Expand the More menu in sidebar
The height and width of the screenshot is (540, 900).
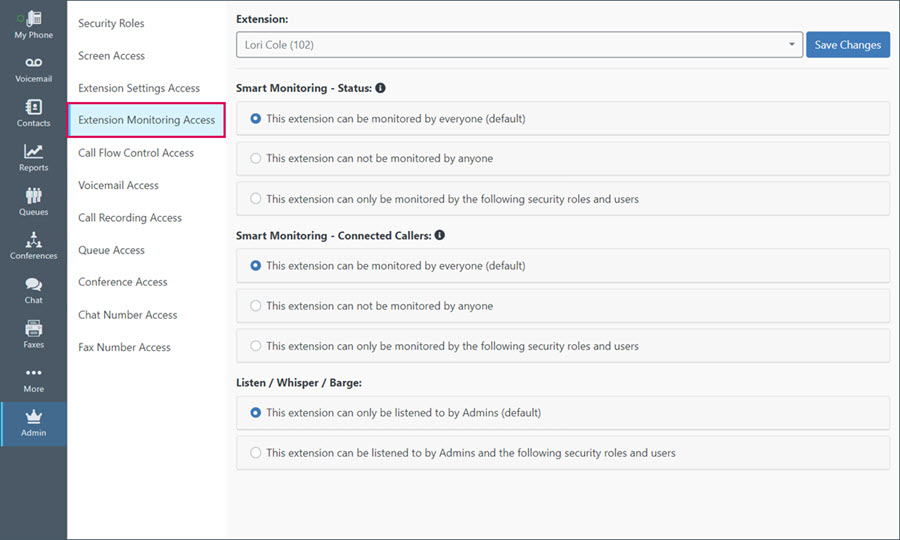(x=33, y=380)
